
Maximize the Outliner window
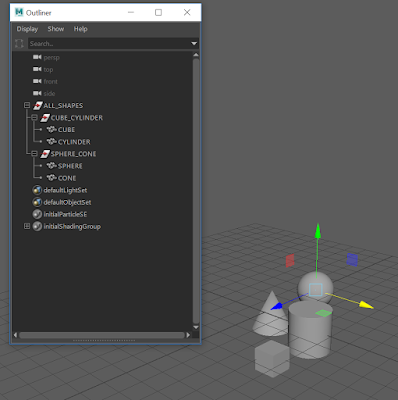[x=158, y=12]
